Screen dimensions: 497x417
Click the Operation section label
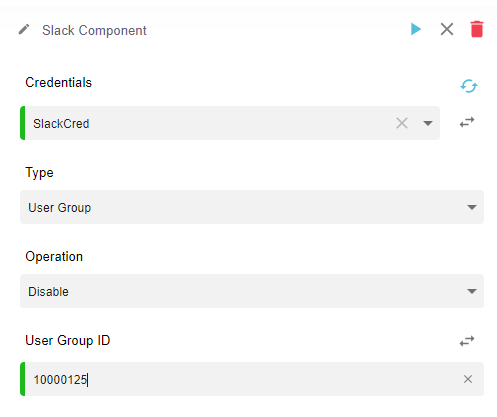coord(54,256)
